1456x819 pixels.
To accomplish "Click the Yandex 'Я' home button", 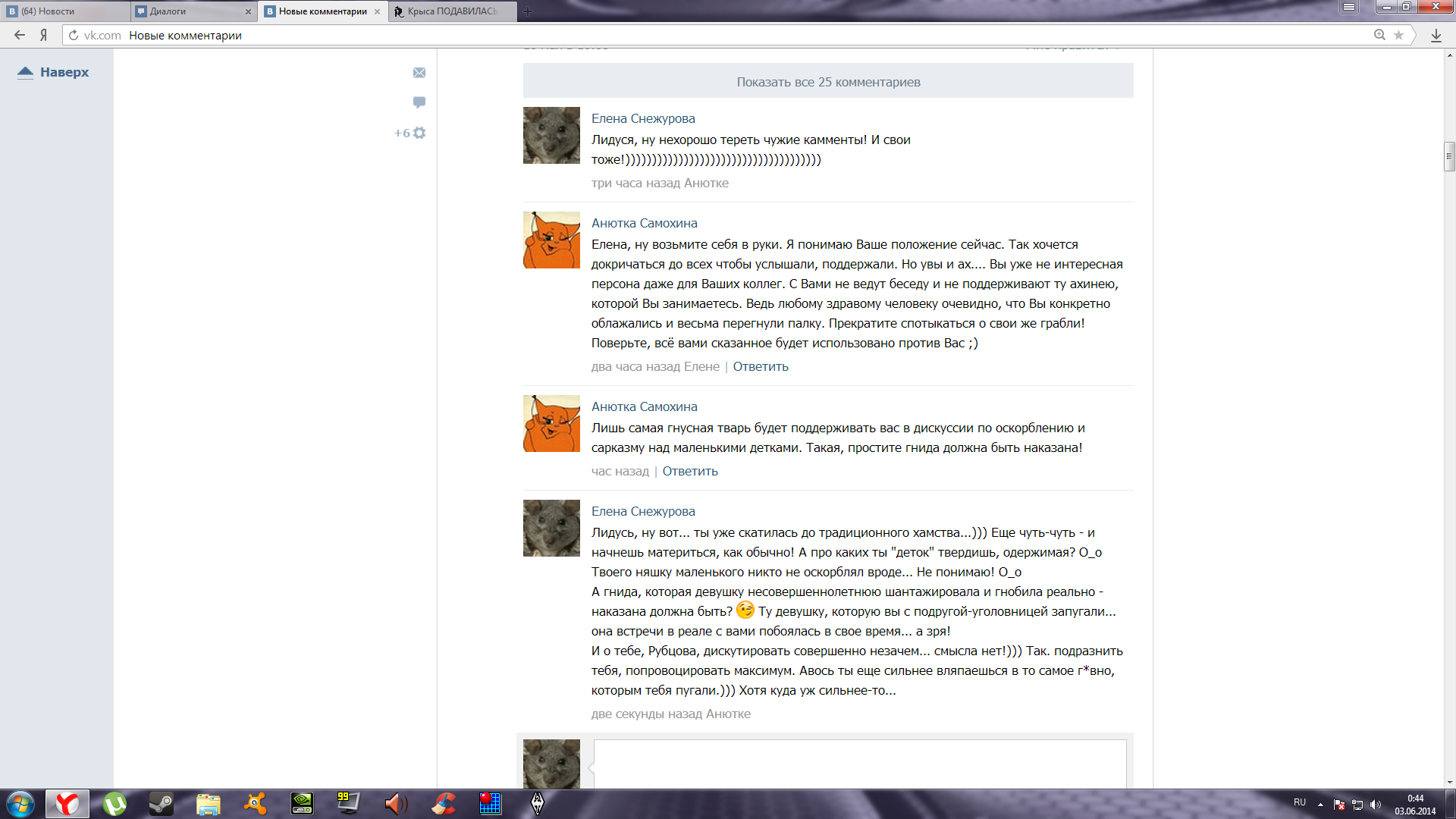I will click(x=44, y=35).
